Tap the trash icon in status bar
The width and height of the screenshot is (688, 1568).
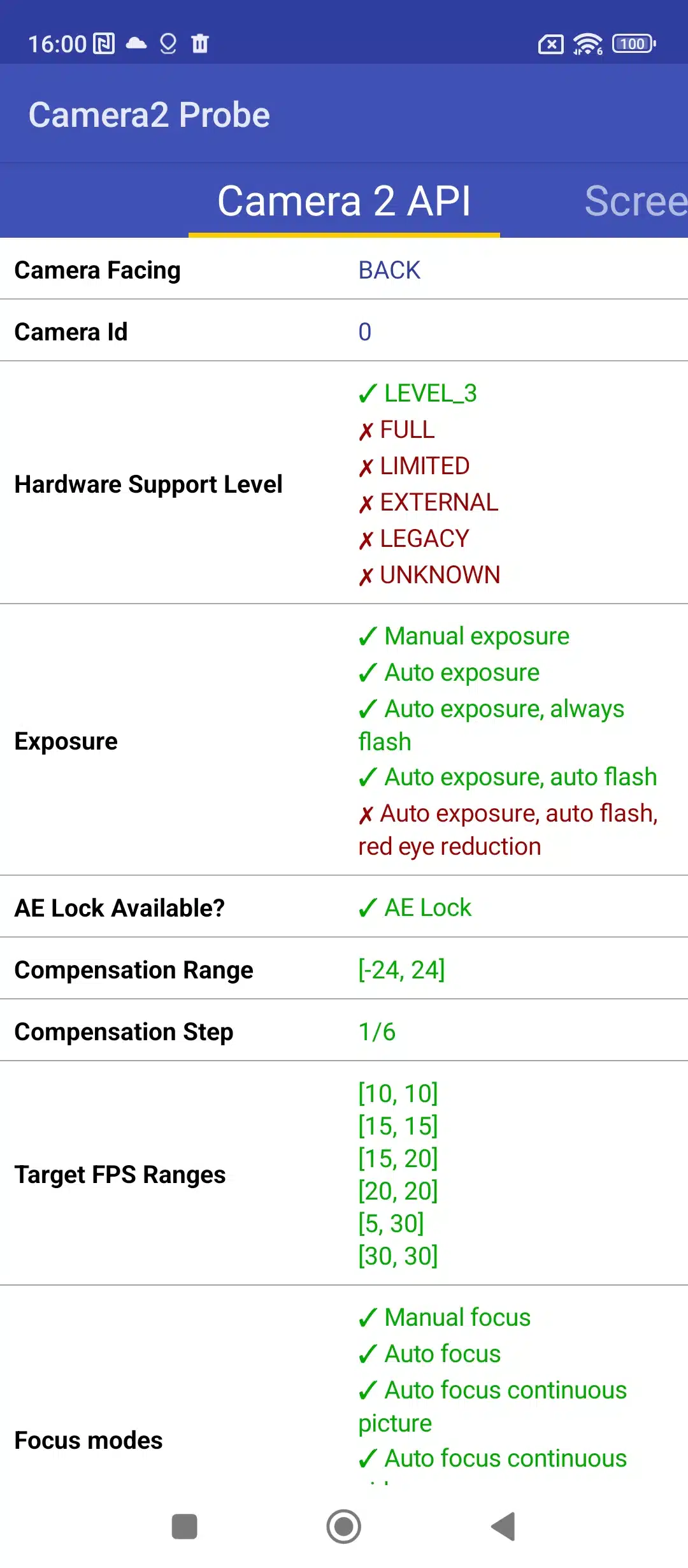[x=200, y=43]
